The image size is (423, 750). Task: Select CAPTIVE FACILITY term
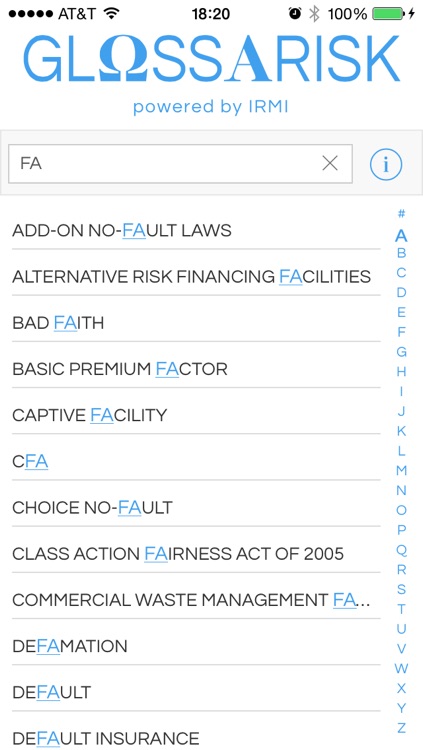[x=196, y=416]
